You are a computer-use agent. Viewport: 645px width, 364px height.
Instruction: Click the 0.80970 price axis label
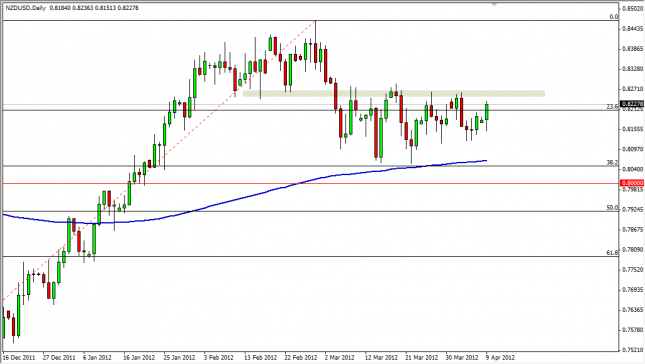633,149
